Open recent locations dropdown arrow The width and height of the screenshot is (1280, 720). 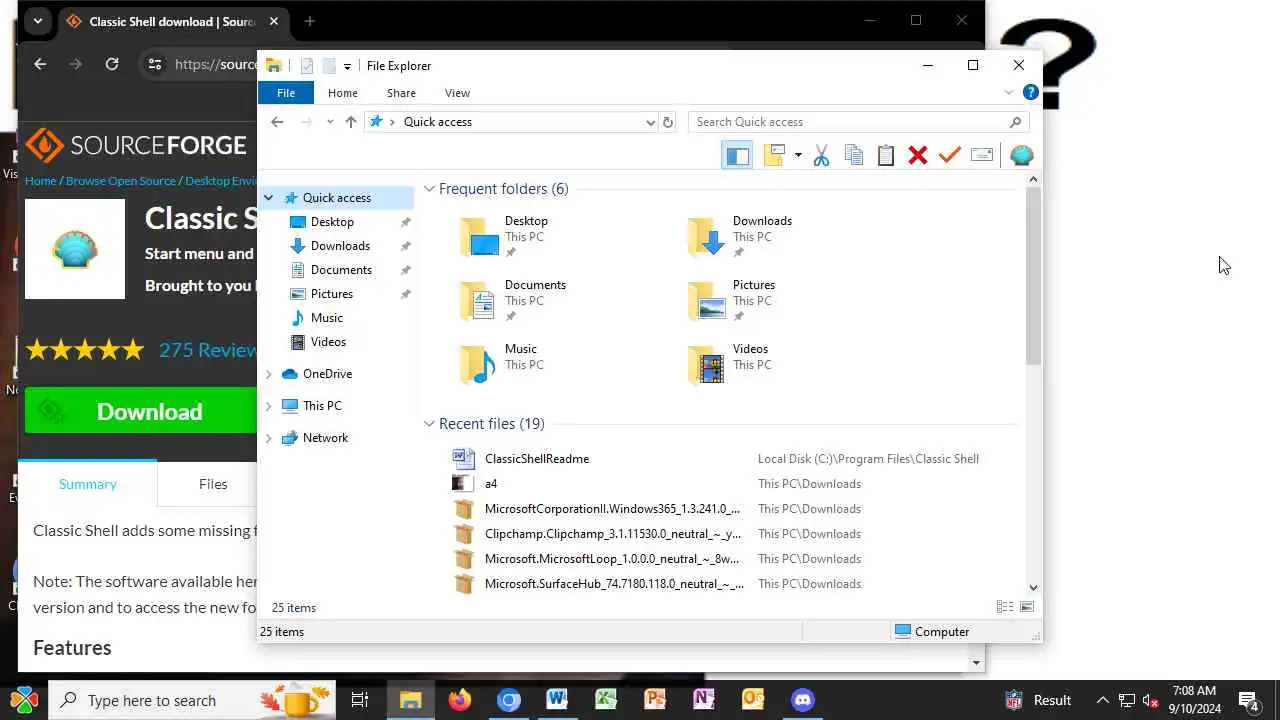pos(330,122)
